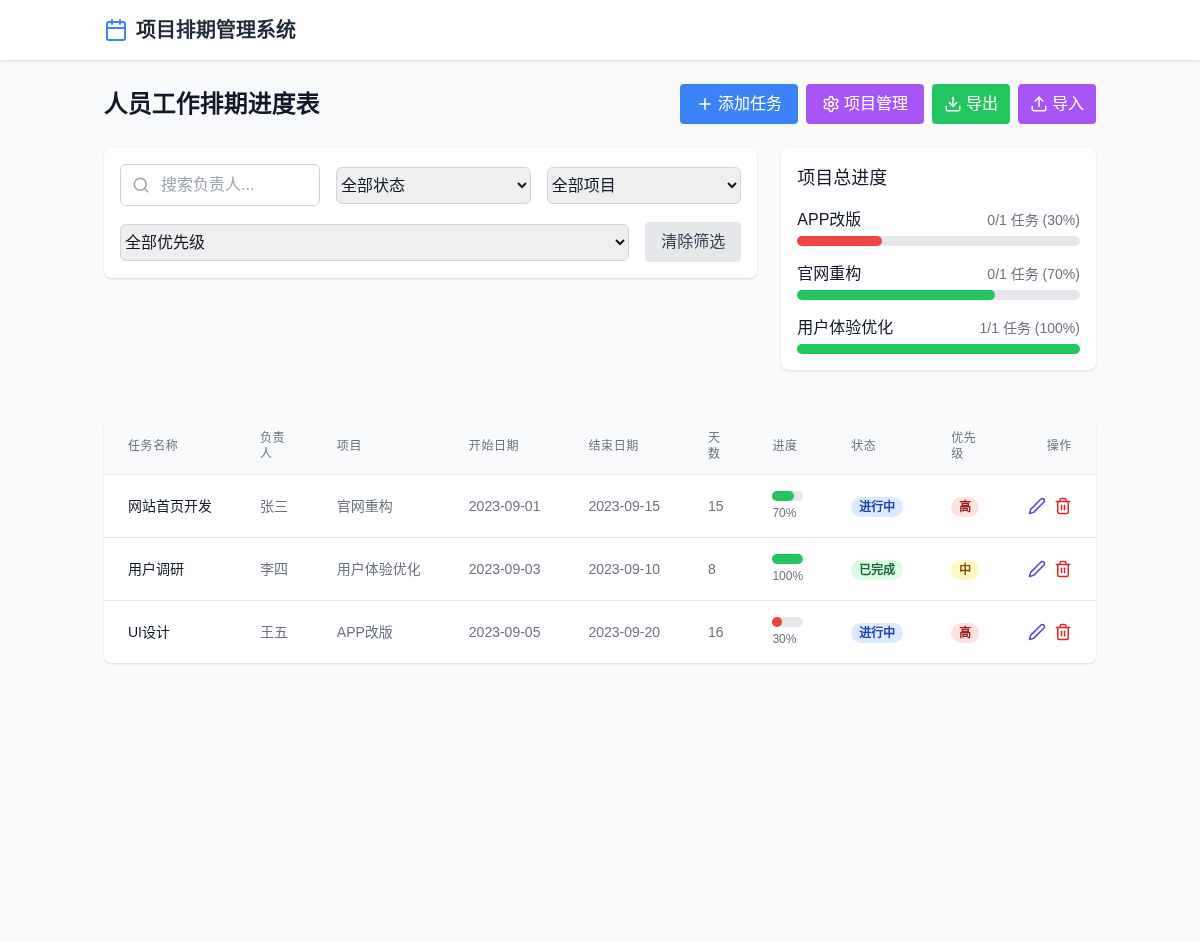The image size is (1200, 941).
Task: Click the 进行中 status badge for UI设计
Action: coord(877,633)
